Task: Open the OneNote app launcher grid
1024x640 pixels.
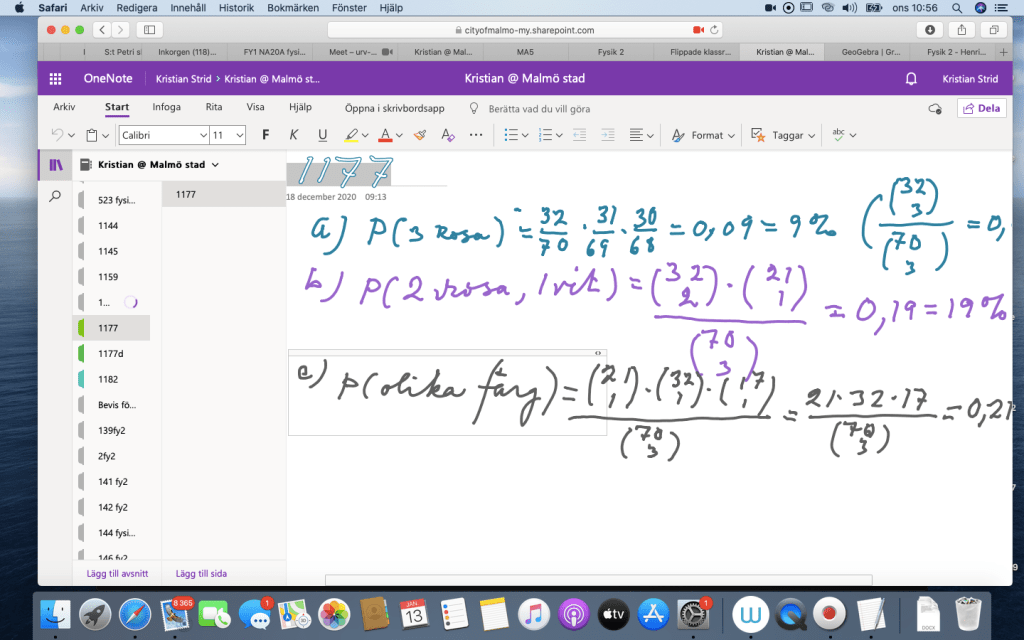Action: pyautogui.click(x=56, y=78)
